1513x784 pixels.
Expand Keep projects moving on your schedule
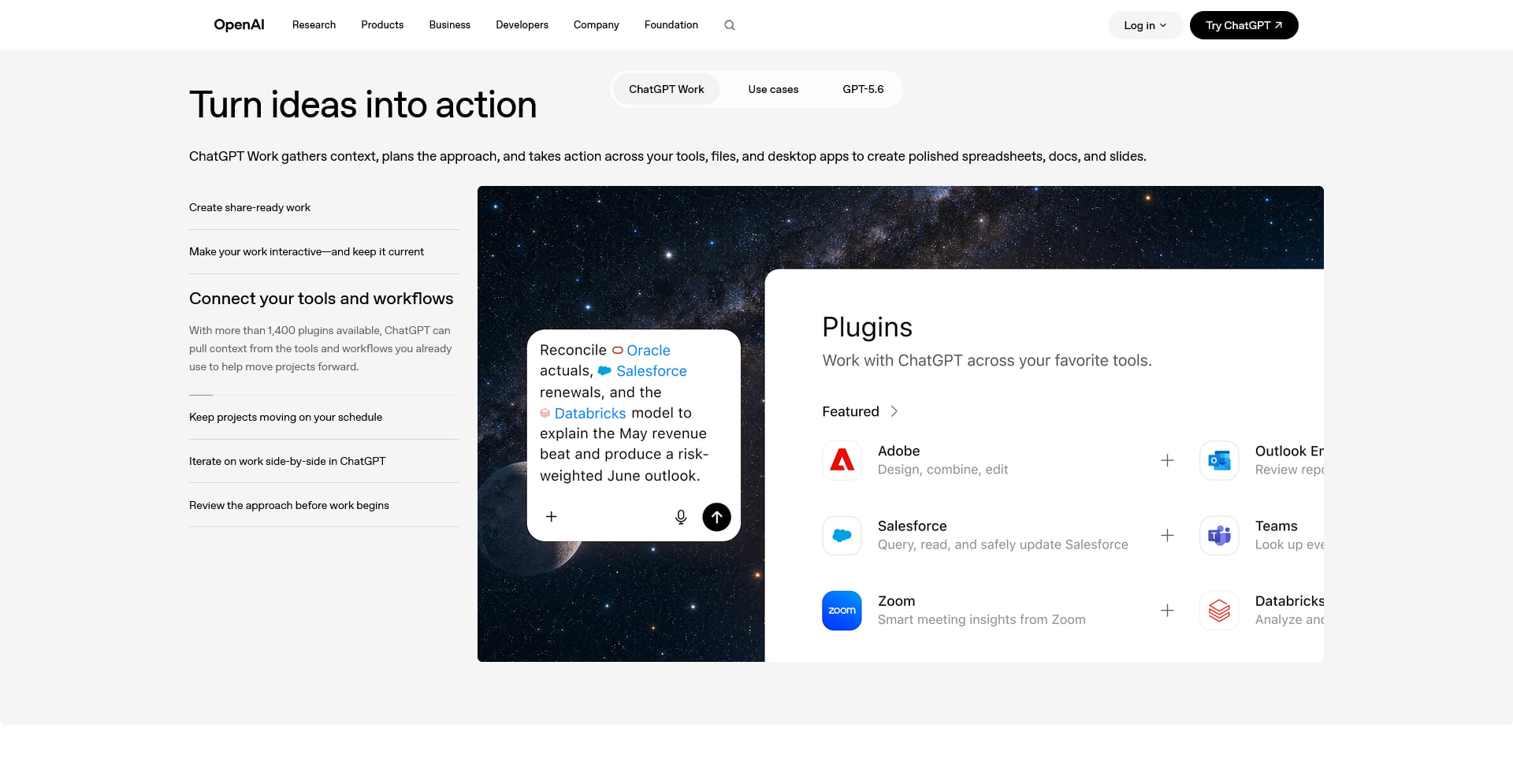[x=324, y=418]
